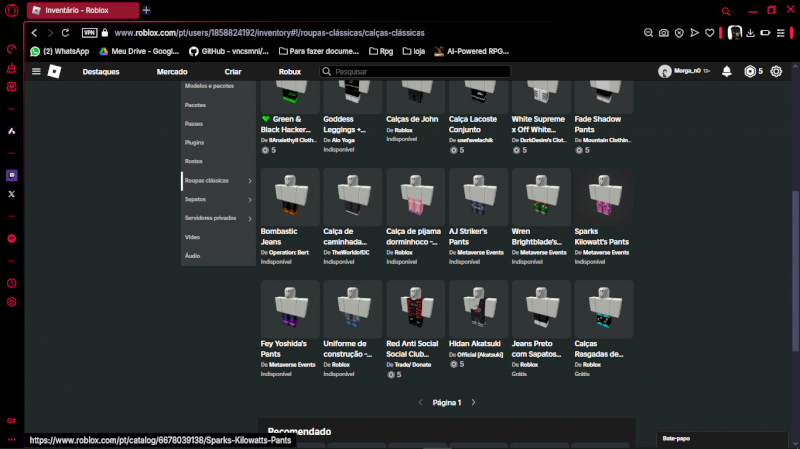Toggle the VPN badge in the address bar

pos(90,33)
